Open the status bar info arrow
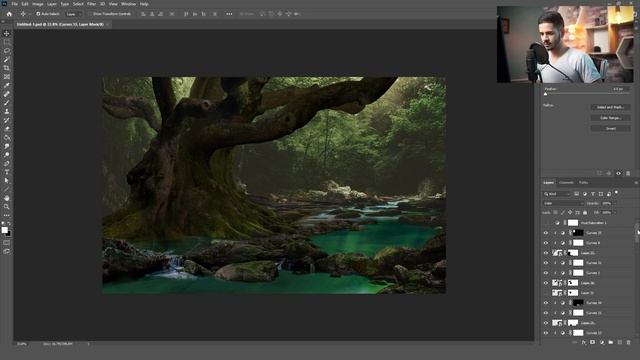The image size is (640, 360). tap(89, 344)
